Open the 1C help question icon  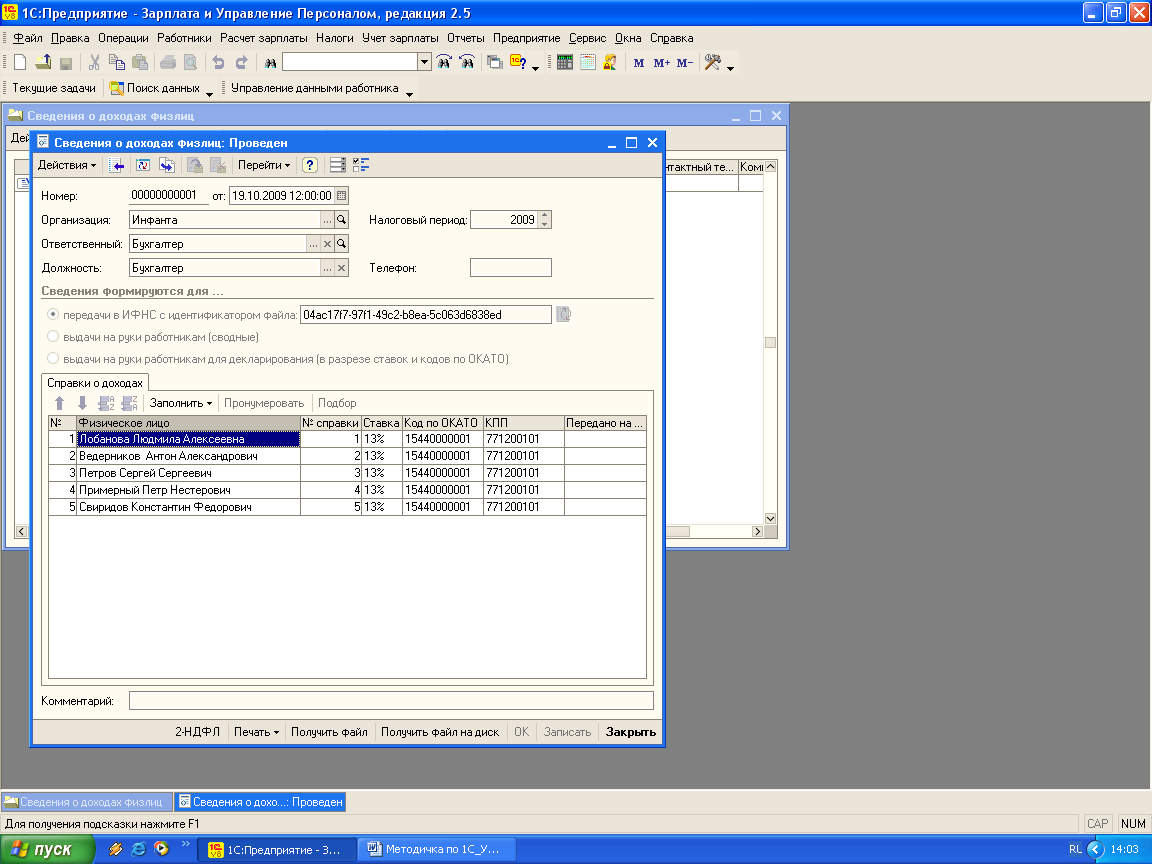point(518,62)
